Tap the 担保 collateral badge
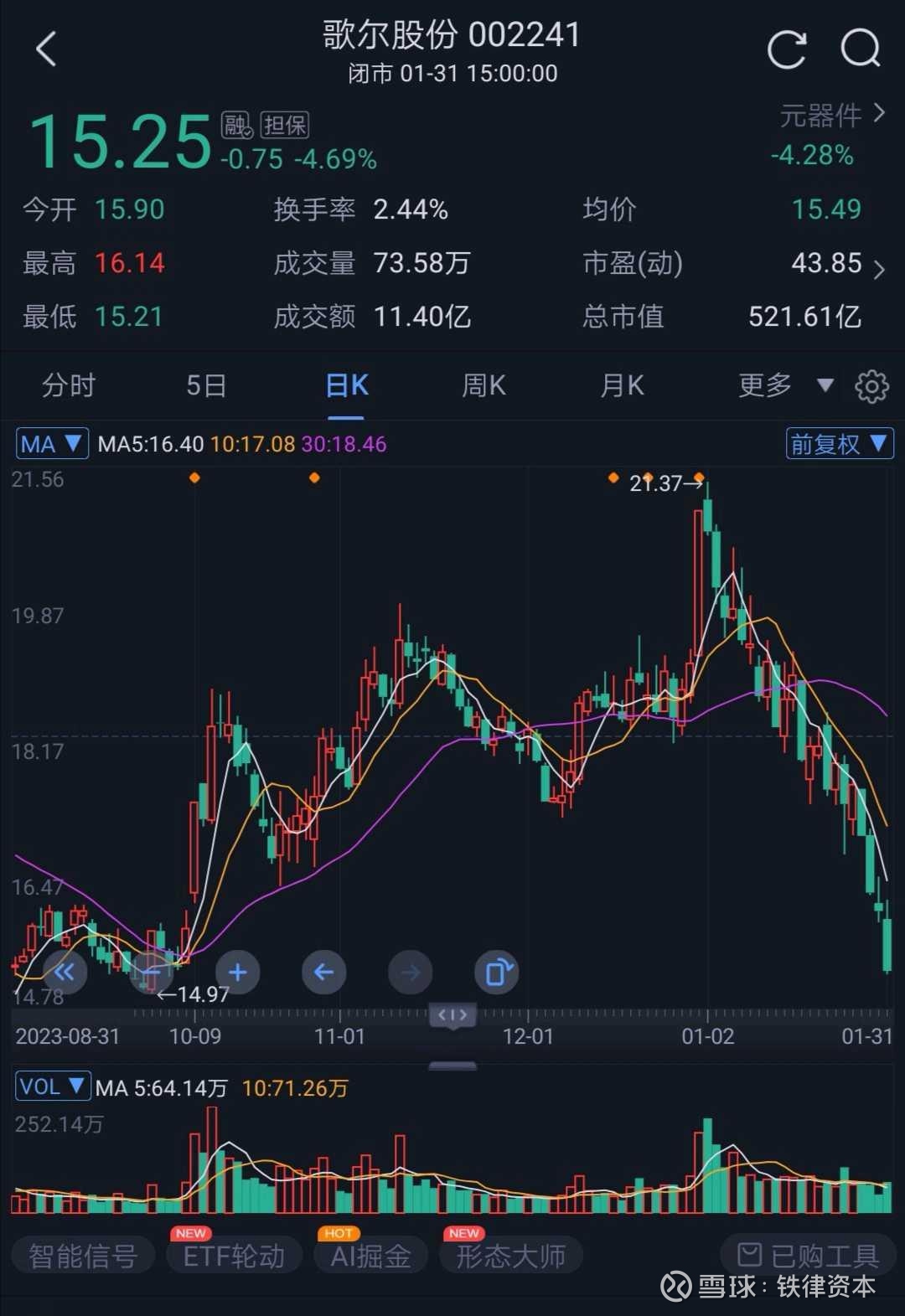Image resolution: width=905 pixels, height=1316 pixels. [x=284, y=126]
